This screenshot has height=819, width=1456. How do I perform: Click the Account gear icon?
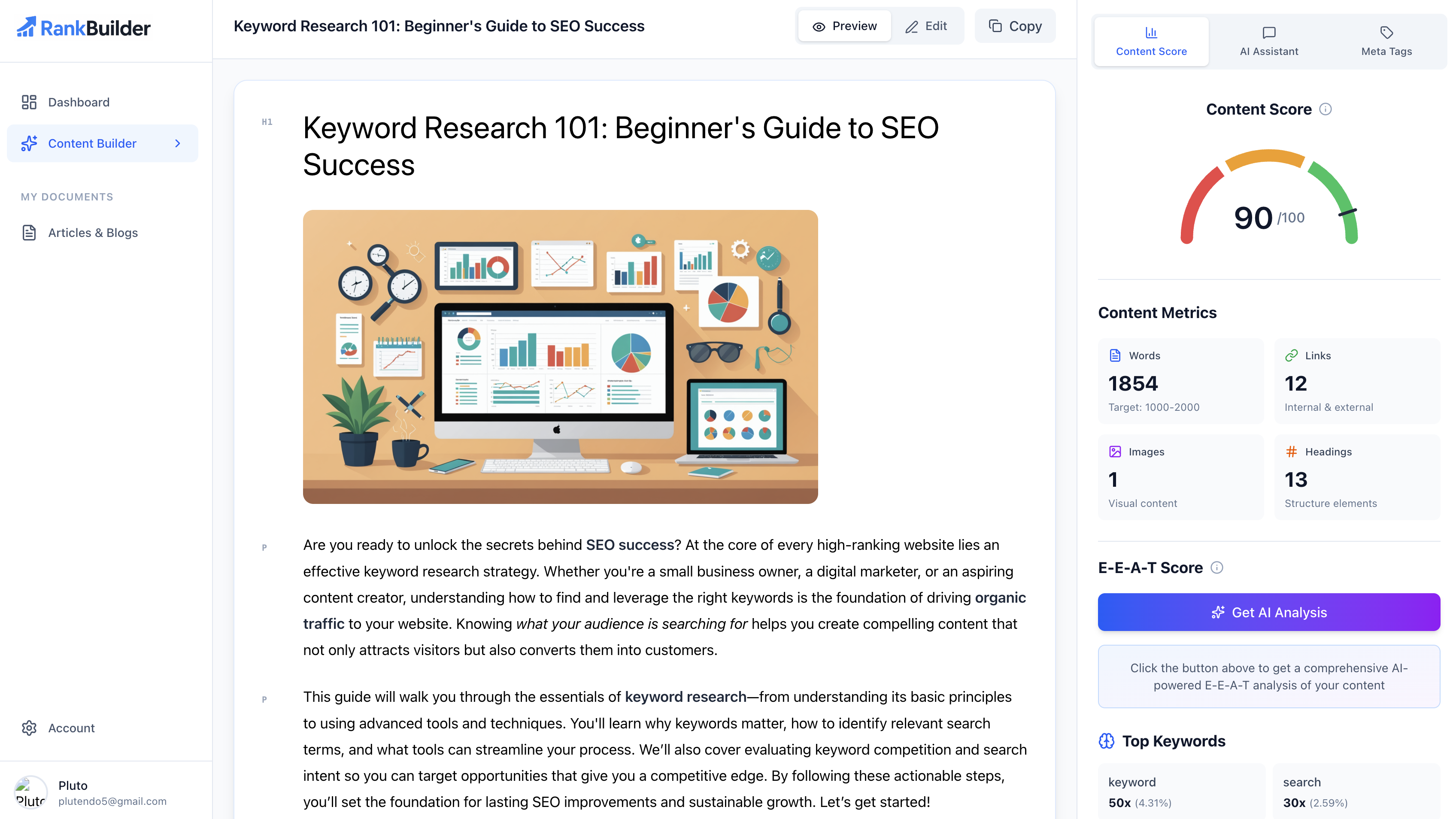[29, 728]
